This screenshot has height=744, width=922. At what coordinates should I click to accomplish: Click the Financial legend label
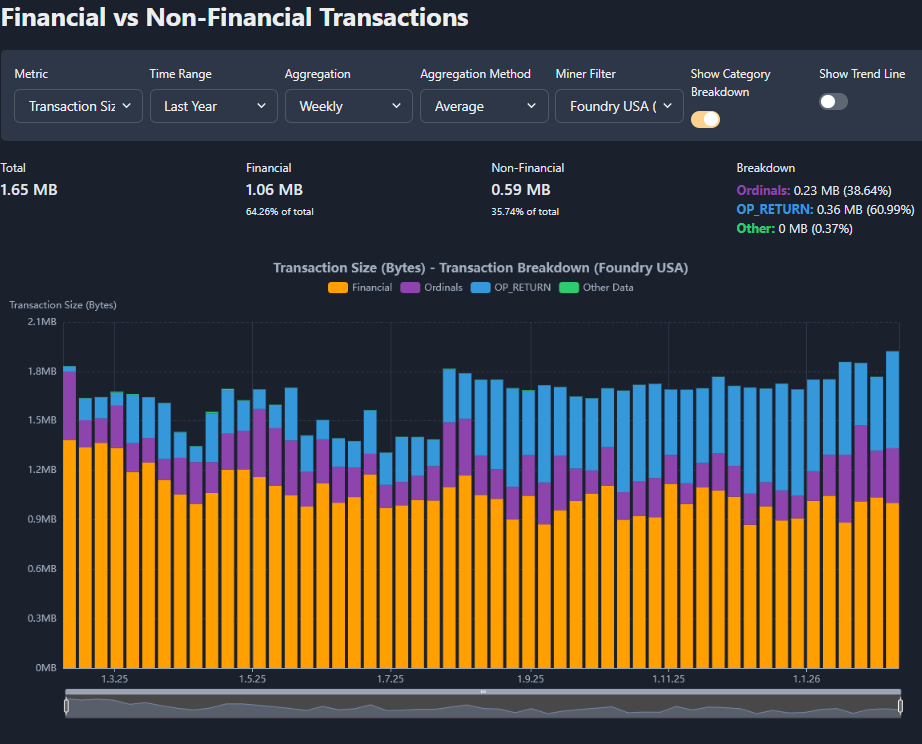point(372,288)
